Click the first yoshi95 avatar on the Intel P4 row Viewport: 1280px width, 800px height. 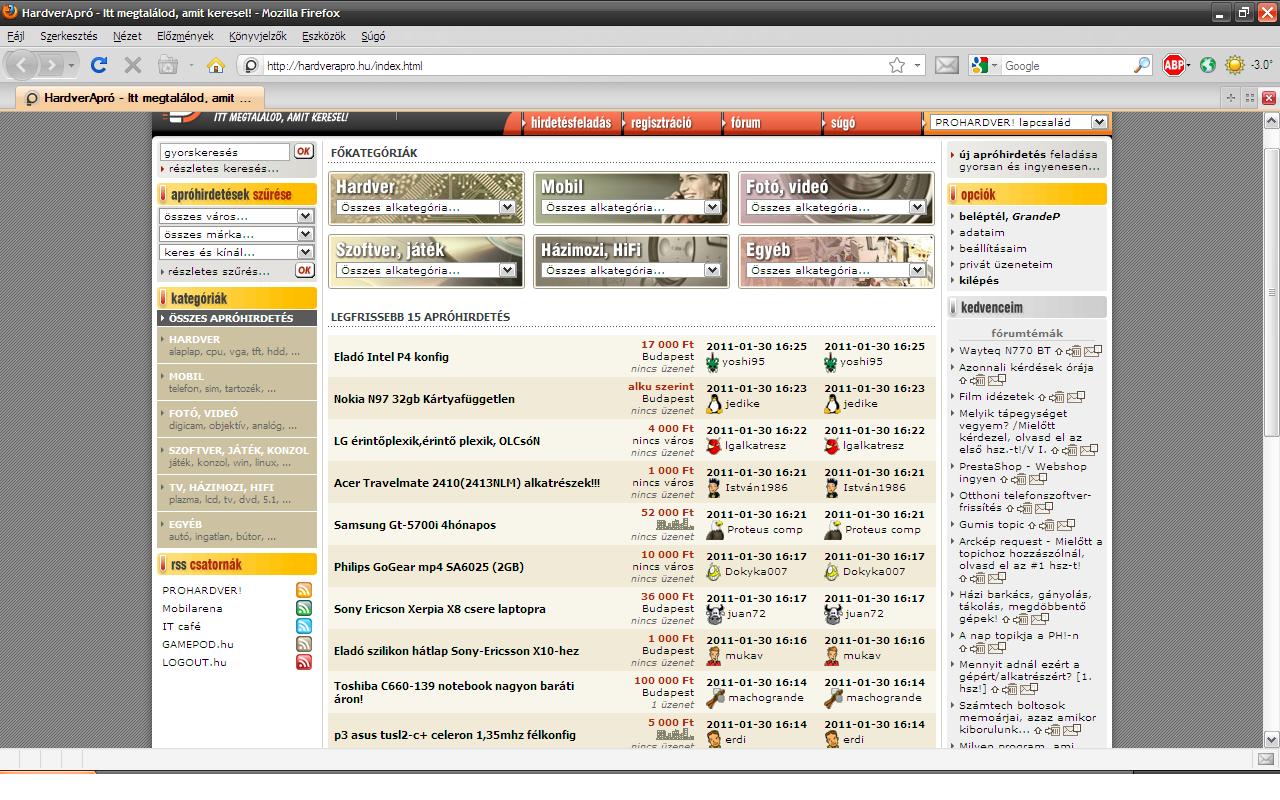click(714, 362)
